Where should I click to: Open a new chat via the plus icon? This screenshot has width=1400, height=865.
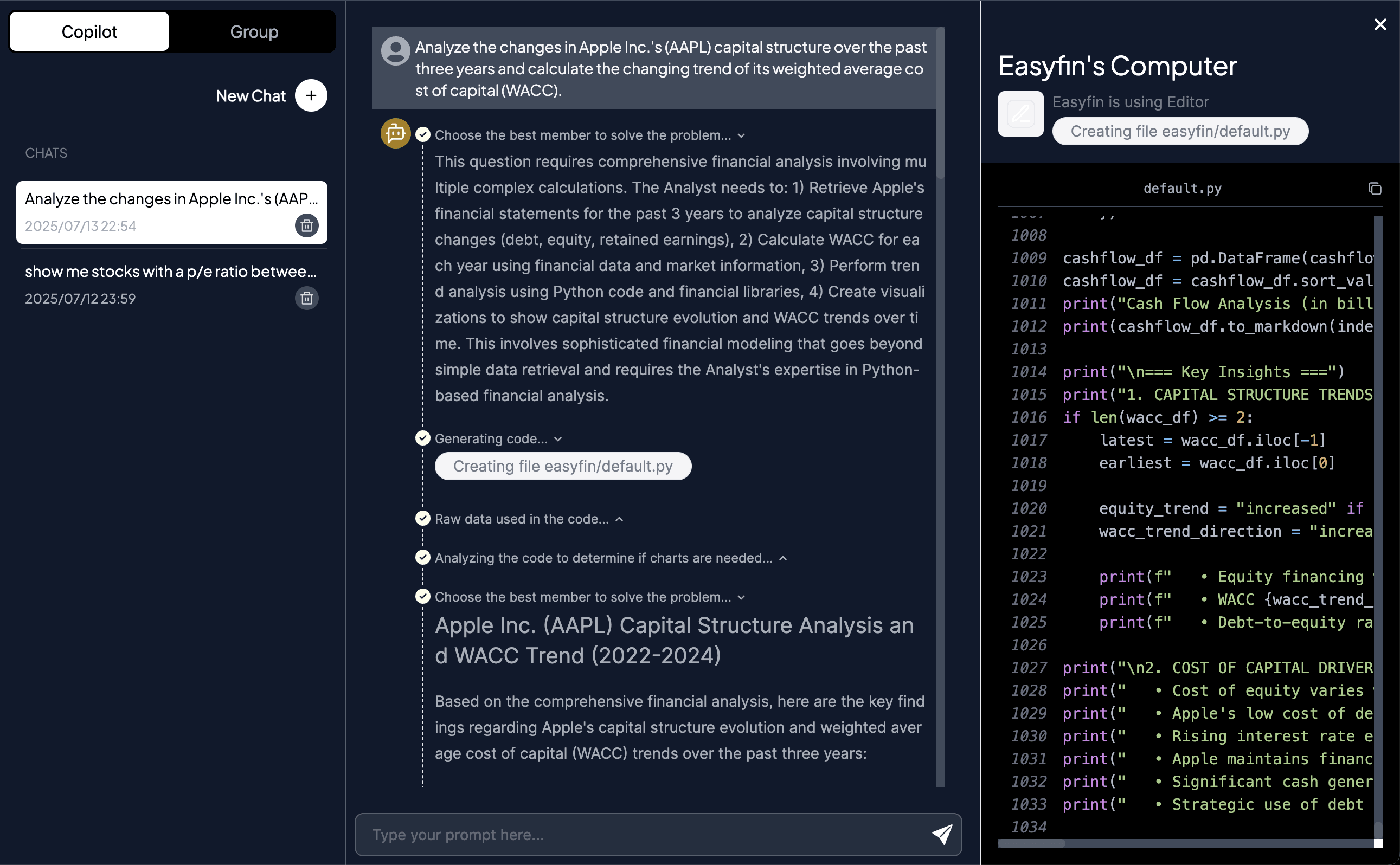click(x=311, y=95)
